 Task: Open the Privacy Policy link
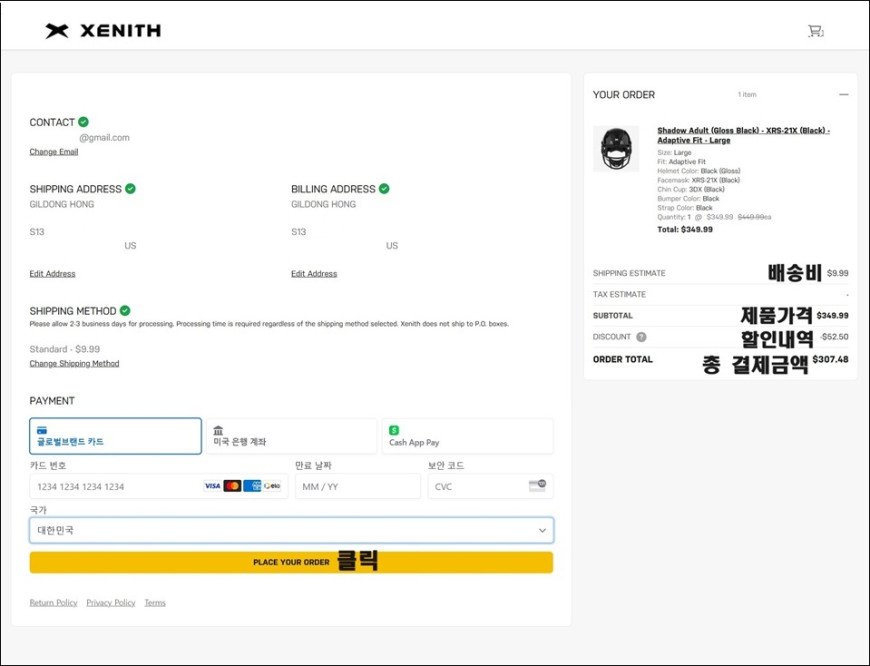[111, 603]
